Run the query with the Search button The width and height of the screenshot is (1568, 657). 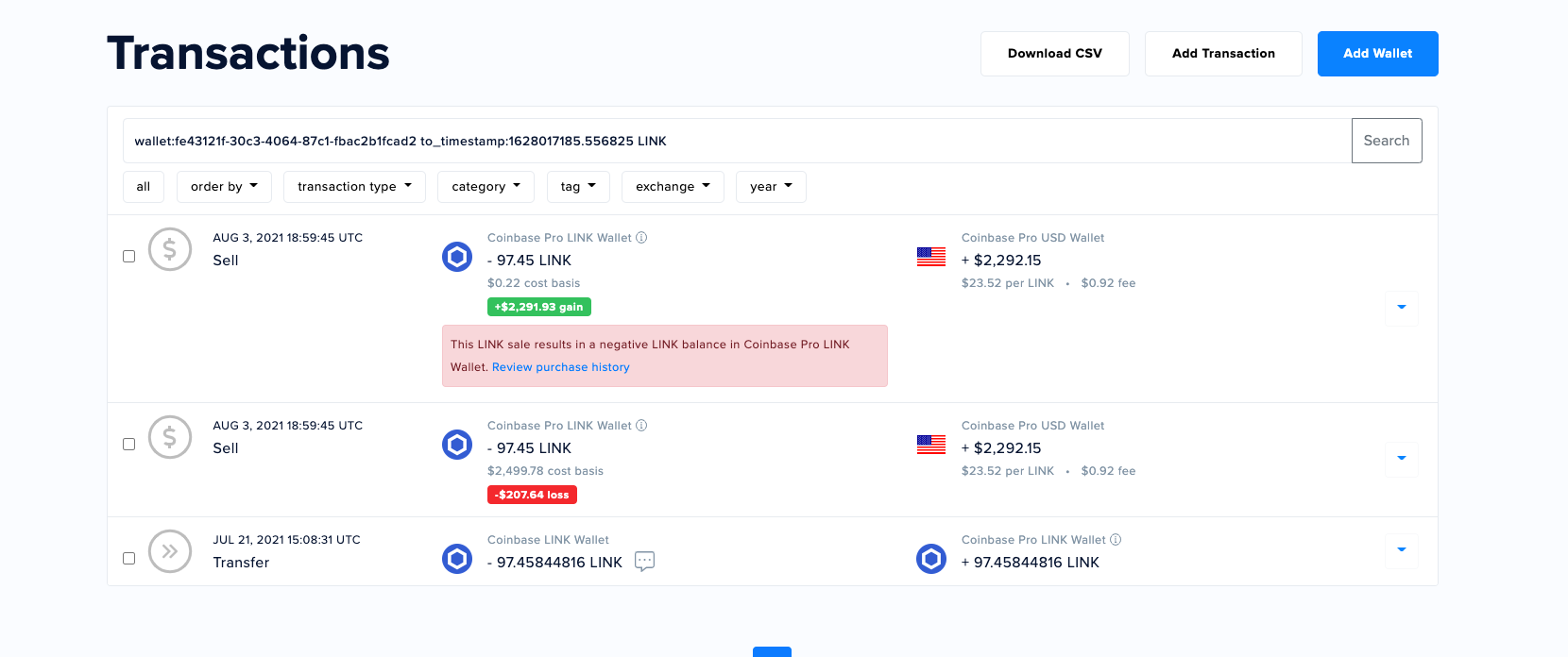[x=1387, y=141]
